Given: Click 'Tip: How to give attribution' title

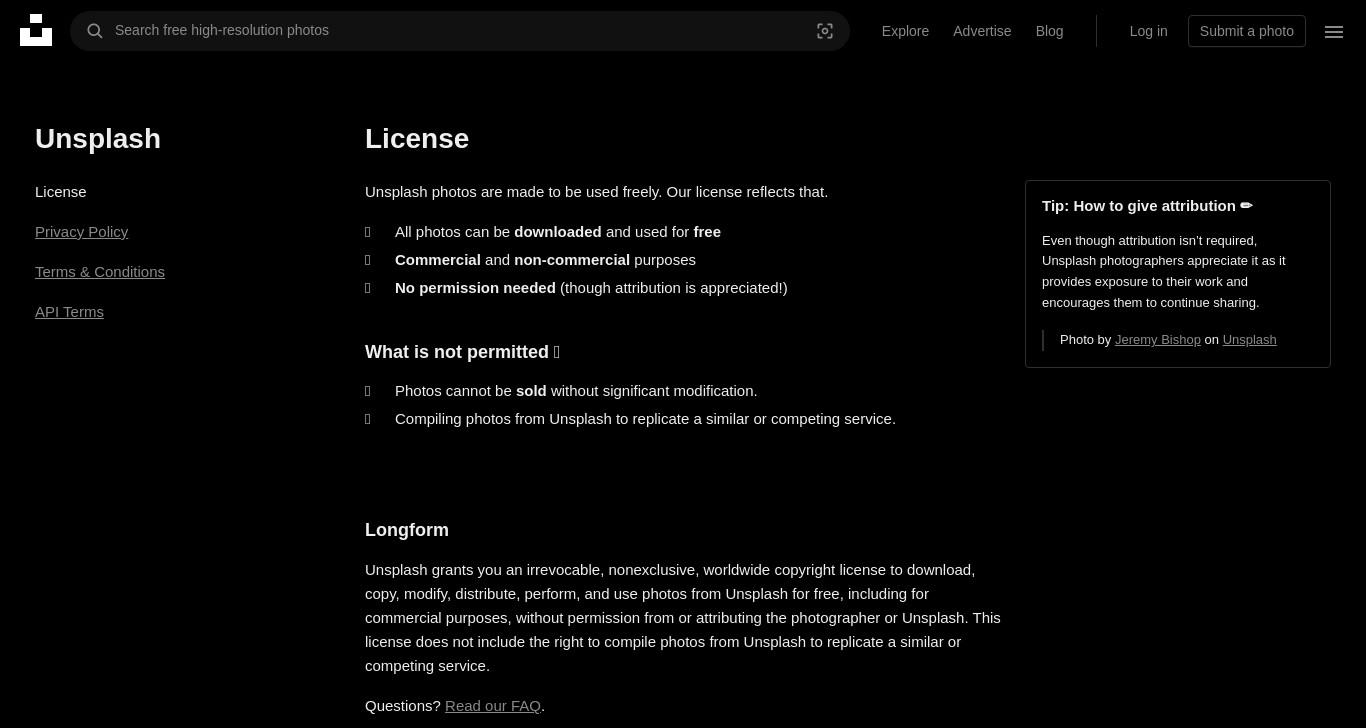Looking at the screenshot, I should 1147,206.
